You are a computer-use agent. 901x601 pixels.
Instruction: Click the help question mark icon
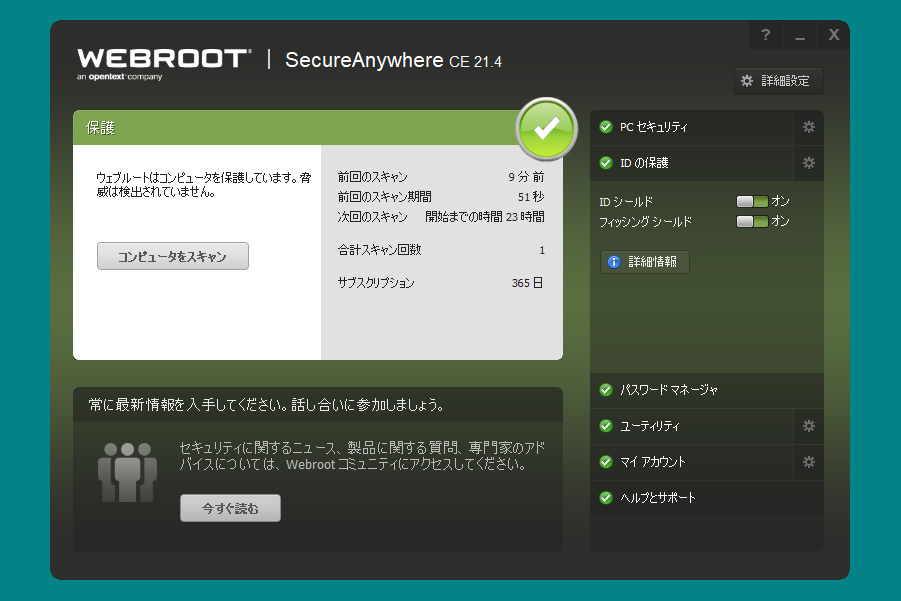click(x=765, y=35)
